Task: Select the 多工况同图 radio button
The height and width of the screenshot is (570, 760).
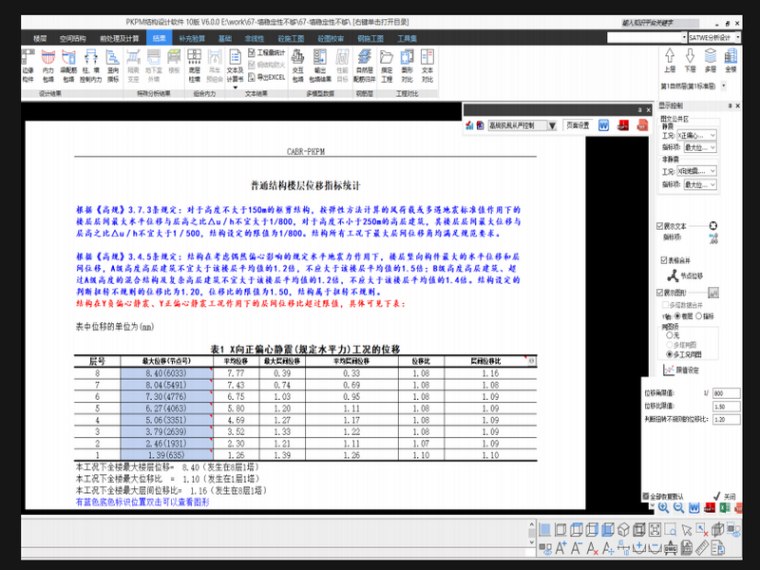Action: [669, 354]
